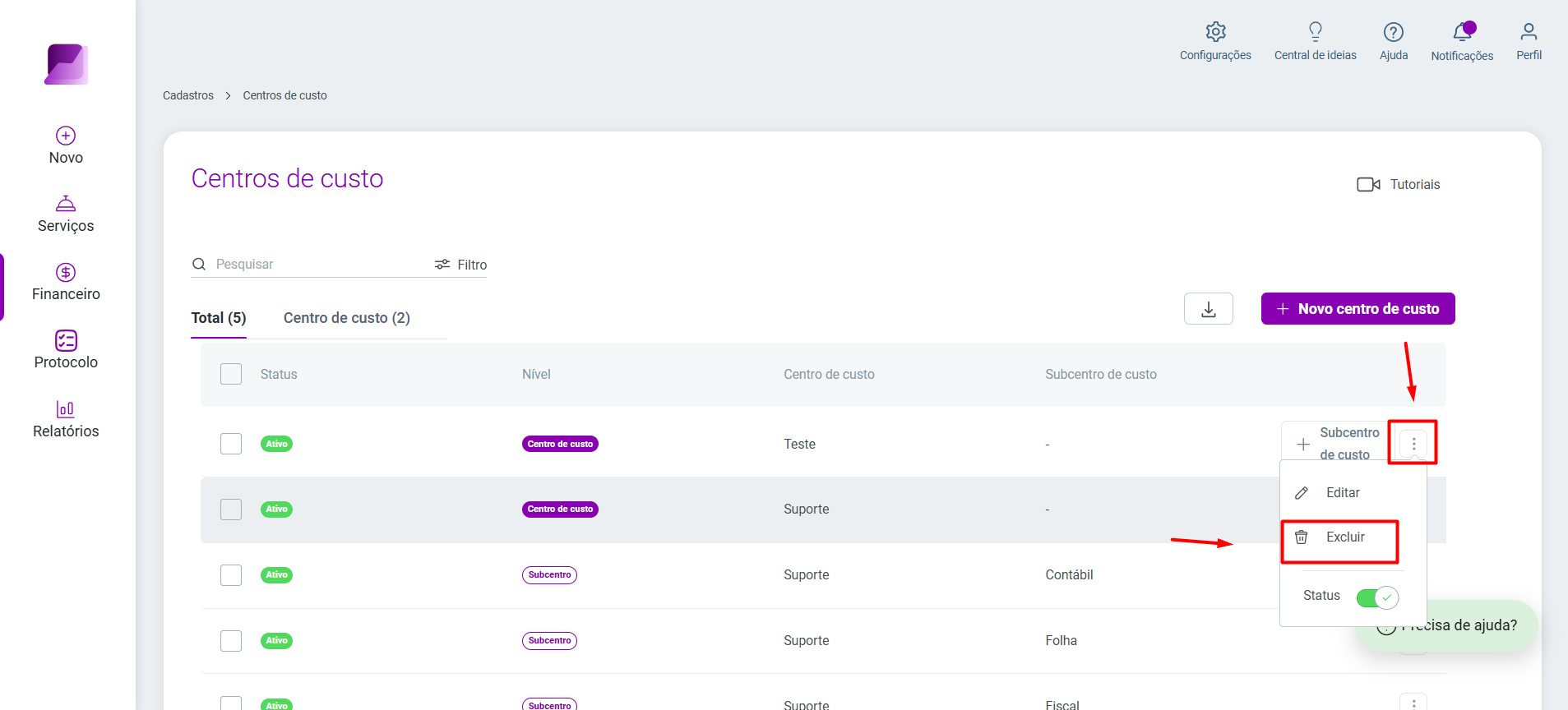The width and height of the screenshot is (1568, 710).
Task: Click the Ajuda question mark icon
Action: point(1393,32)
